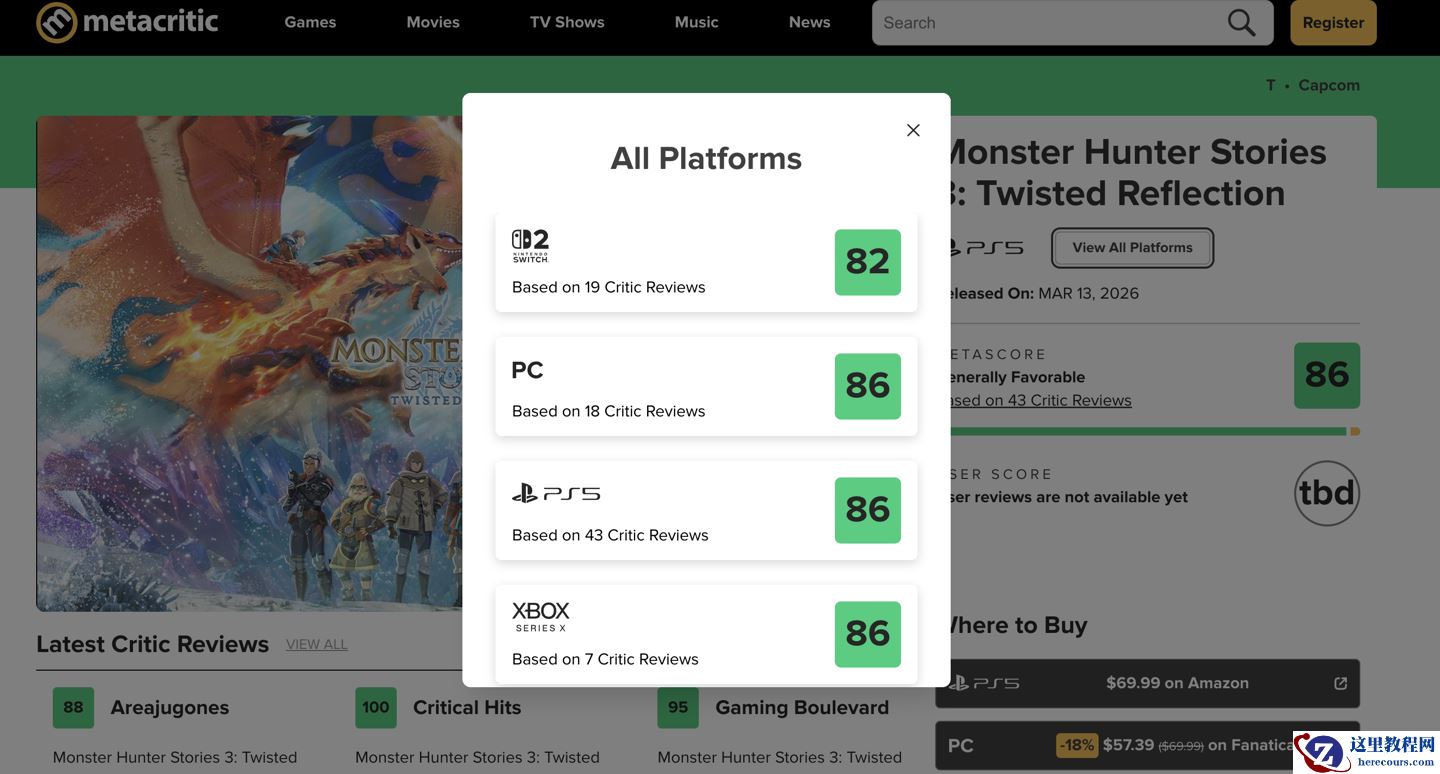The height and width of the screenshot is (774, 1440).
Task: Click the Metacritic logo icon
Action: click(56, 22)
